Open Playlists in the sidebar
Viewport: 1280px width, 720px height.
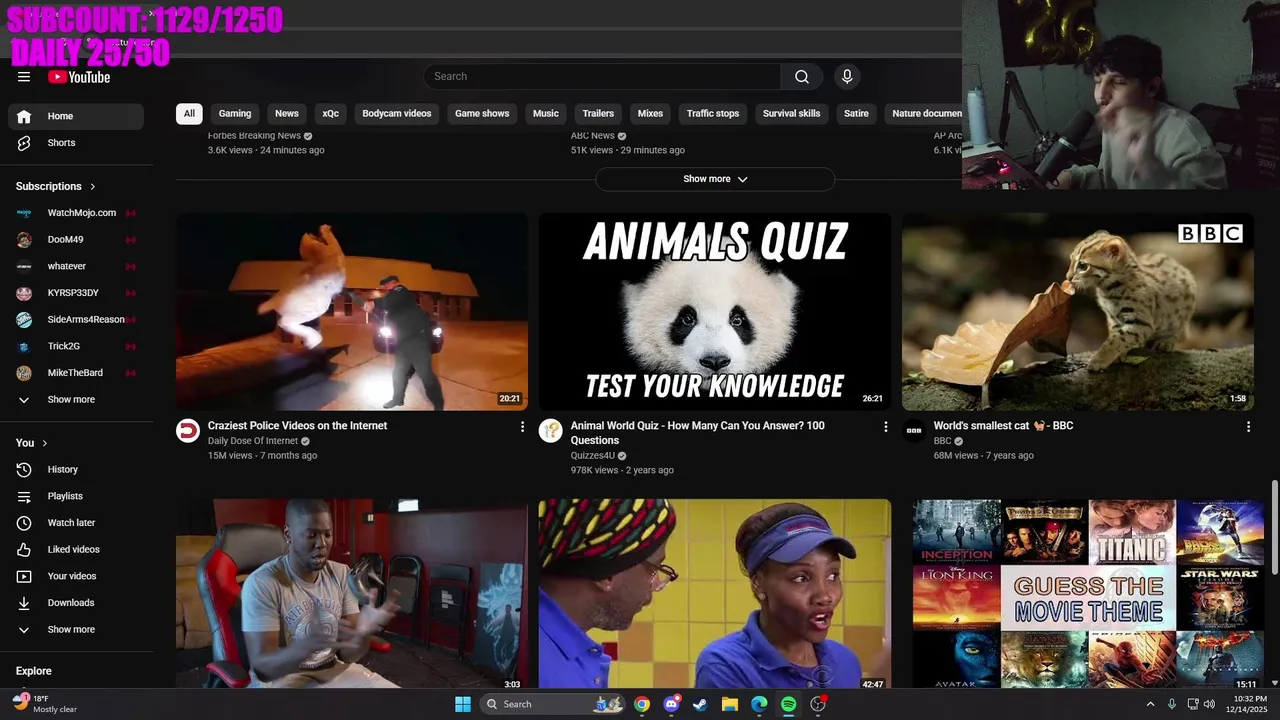(x=76, y=496)
